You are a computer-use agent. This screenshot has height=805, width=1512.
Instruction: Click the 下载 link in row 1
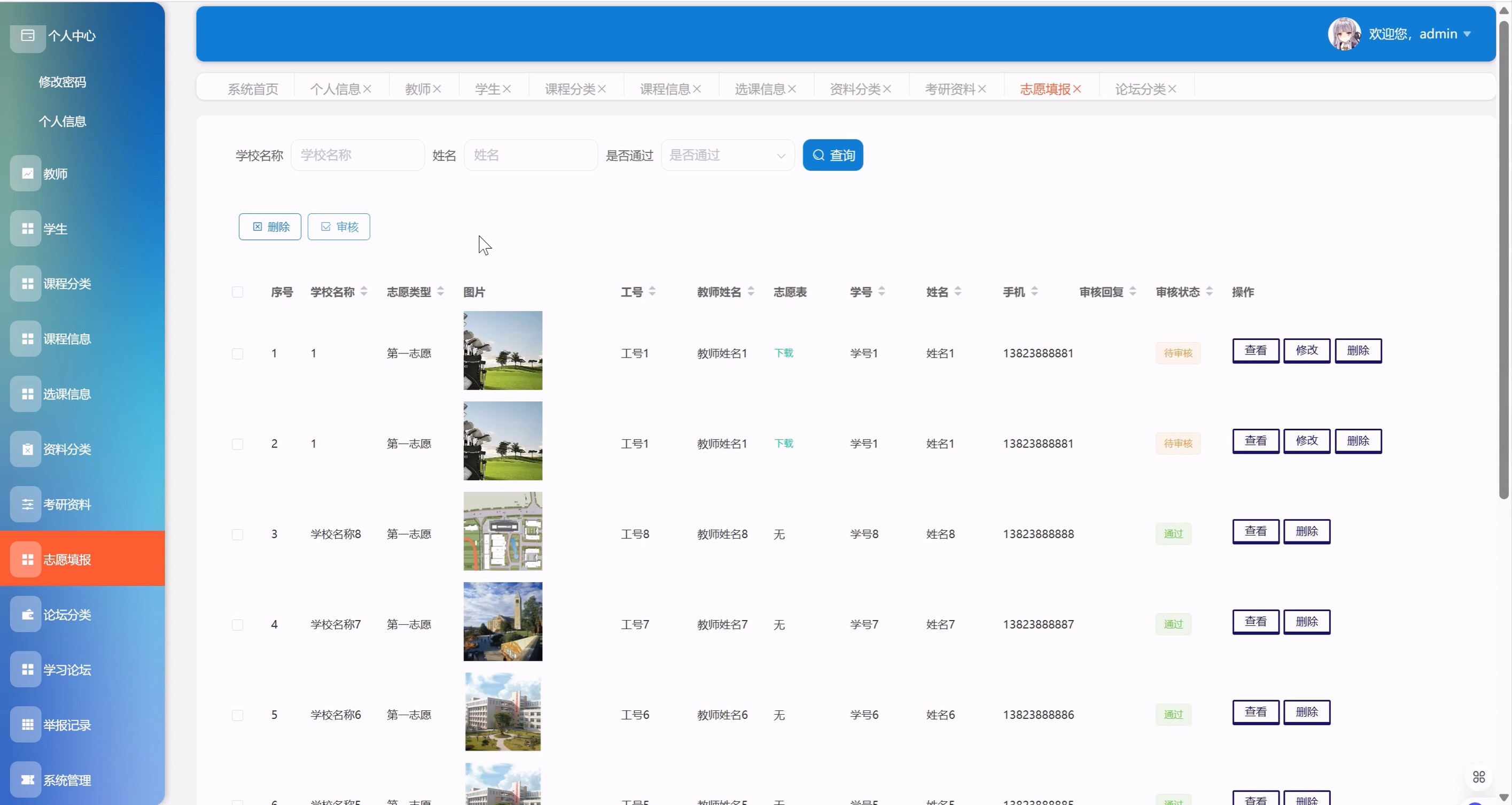pyautogui.click(x=783, y=353)
